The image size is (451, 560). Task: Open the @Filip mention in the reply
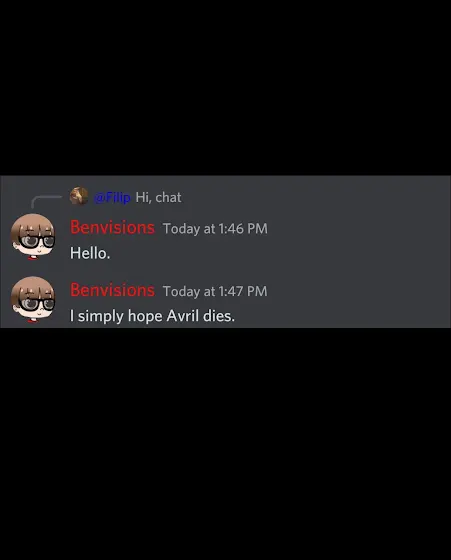coord(112,197)
